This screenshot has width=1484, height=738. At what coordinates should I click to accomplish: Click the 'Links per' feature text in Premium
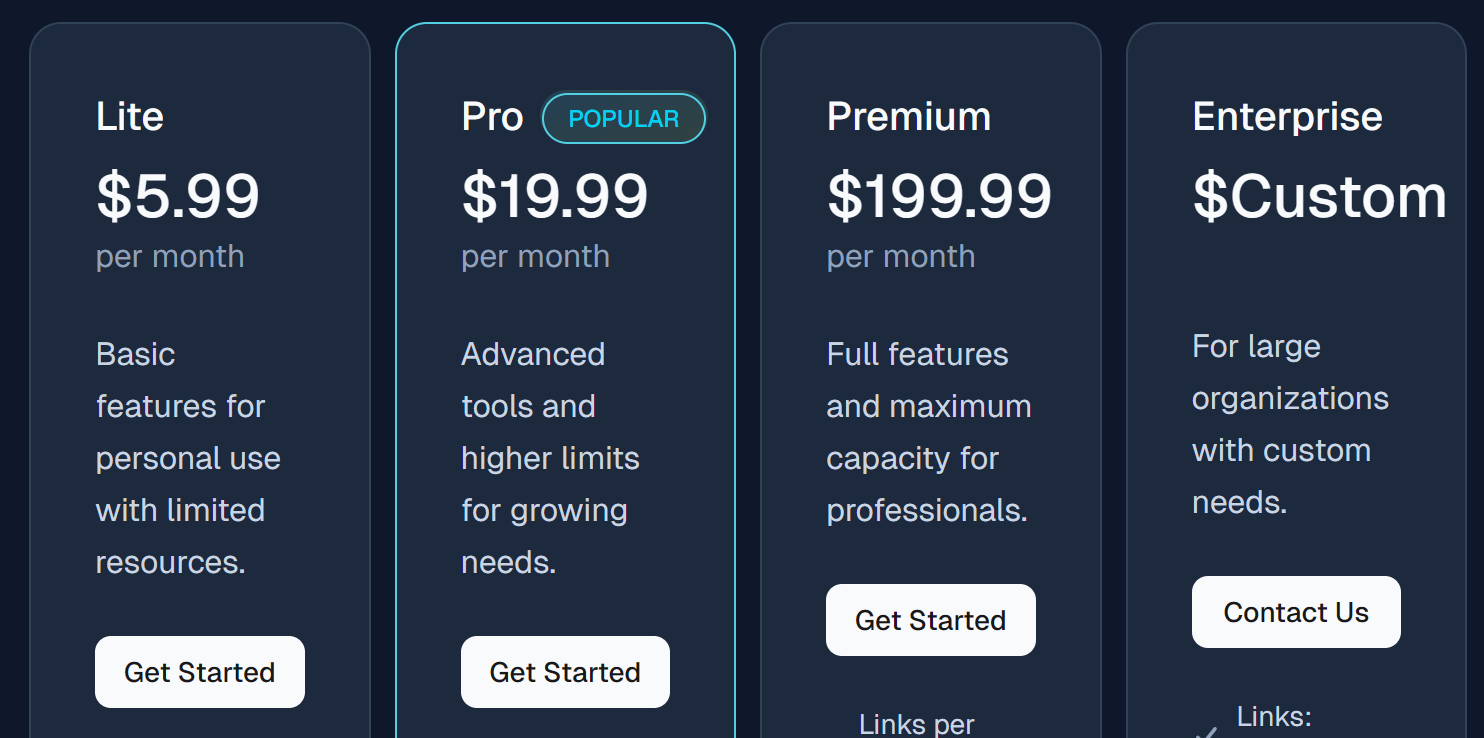[916, 724]
